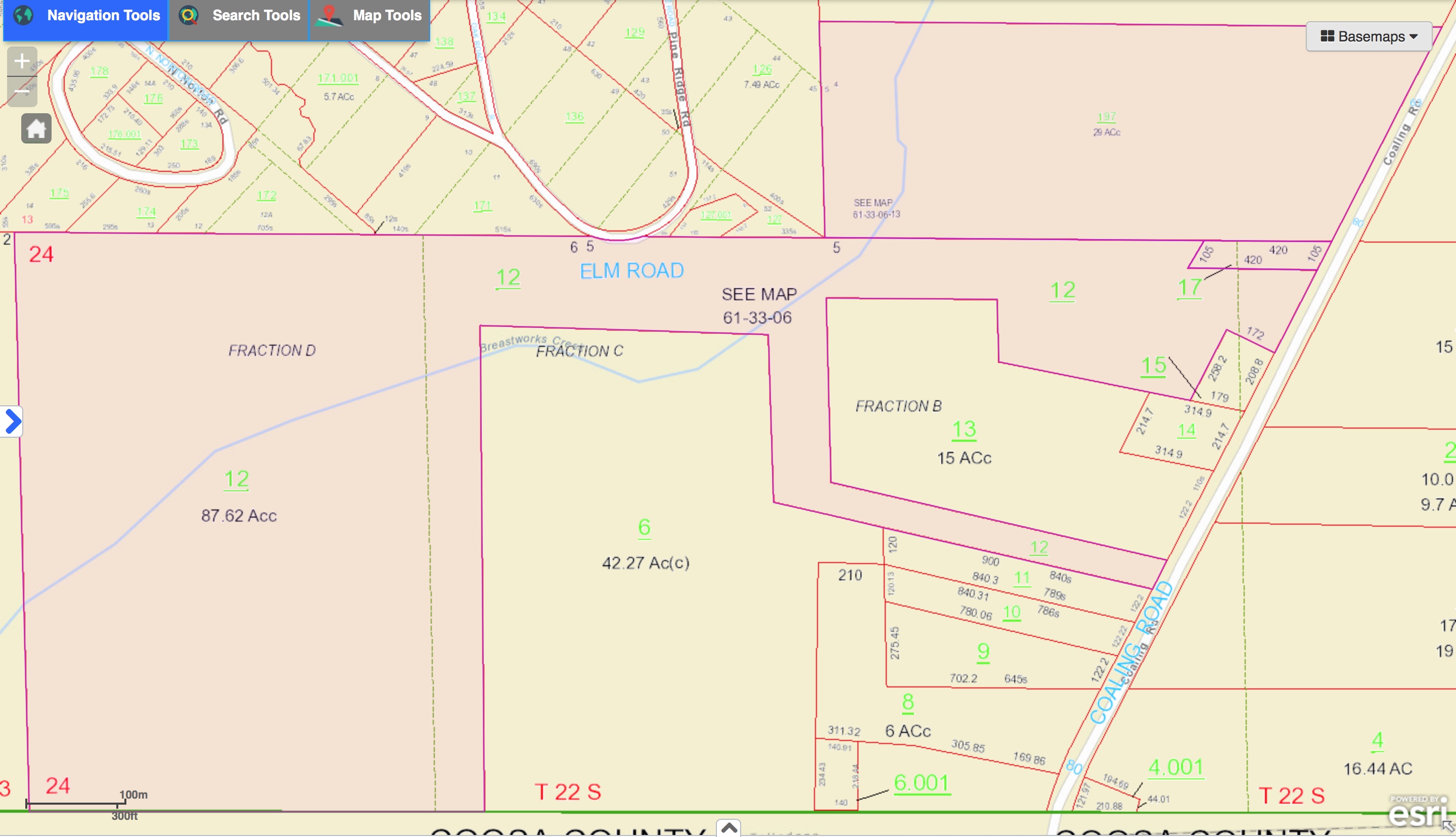
Task: Expand the bottom panel up arrow
Action: point(729,828)
